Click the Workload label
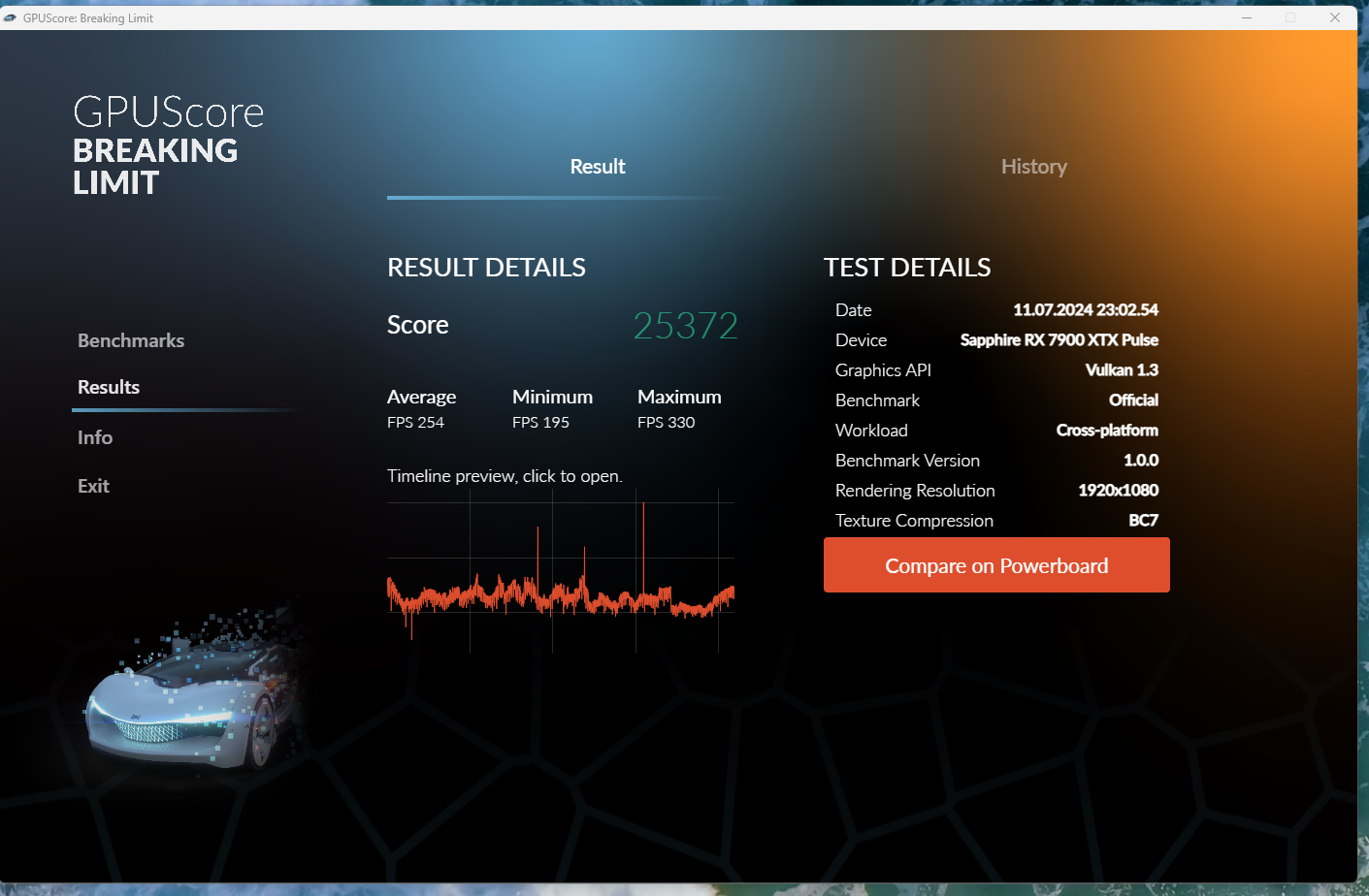Image resolution: width=1369 pixels, height=896 pixels. [871, 431]
